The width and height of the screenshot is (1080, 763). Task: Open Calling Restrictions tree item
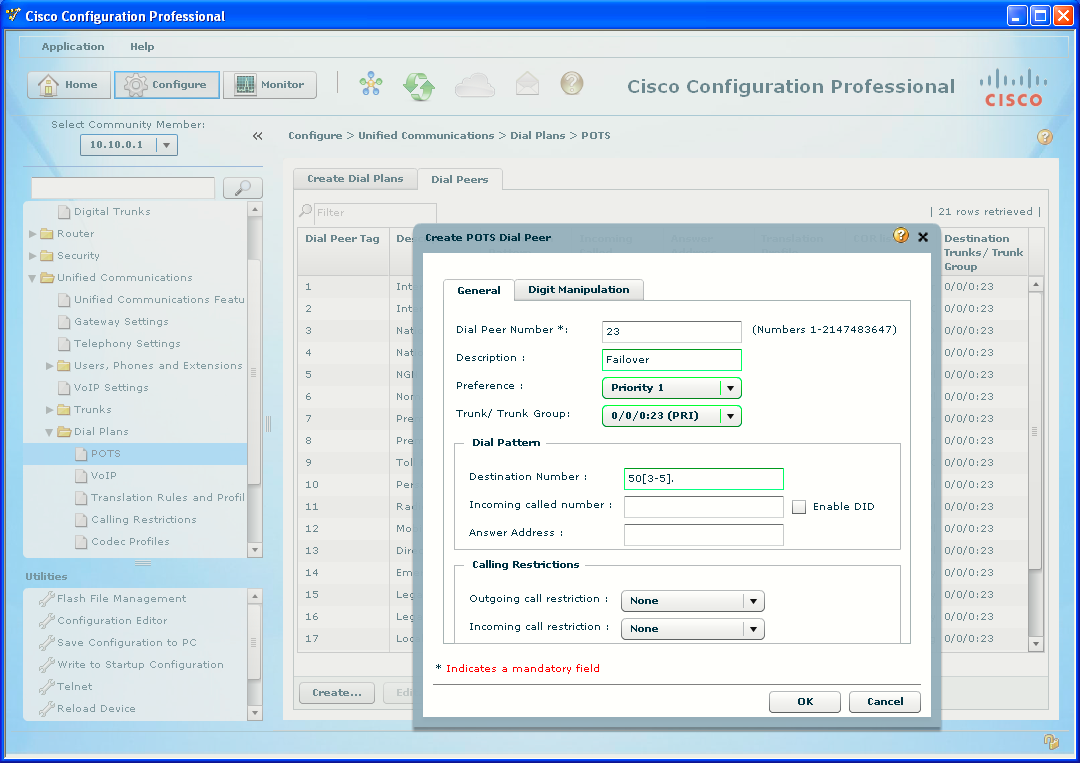[144, 520]
